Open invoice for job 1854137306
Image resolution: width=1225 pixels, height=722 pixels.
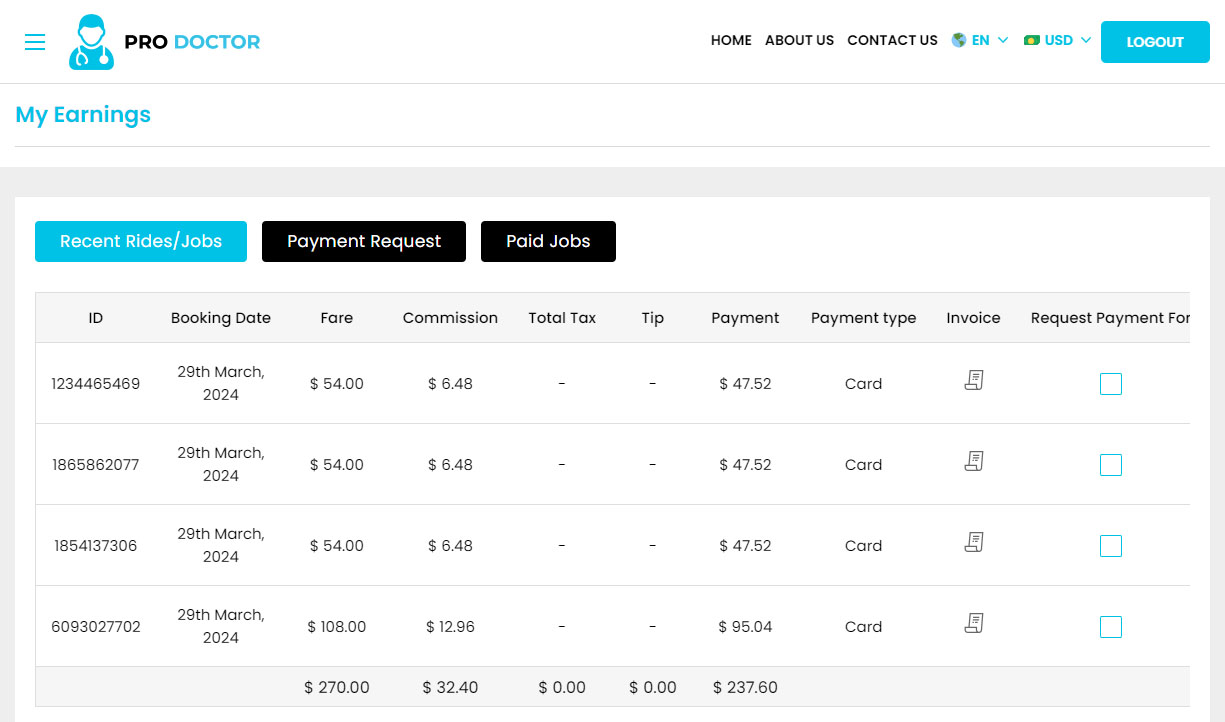click(974, 542)
